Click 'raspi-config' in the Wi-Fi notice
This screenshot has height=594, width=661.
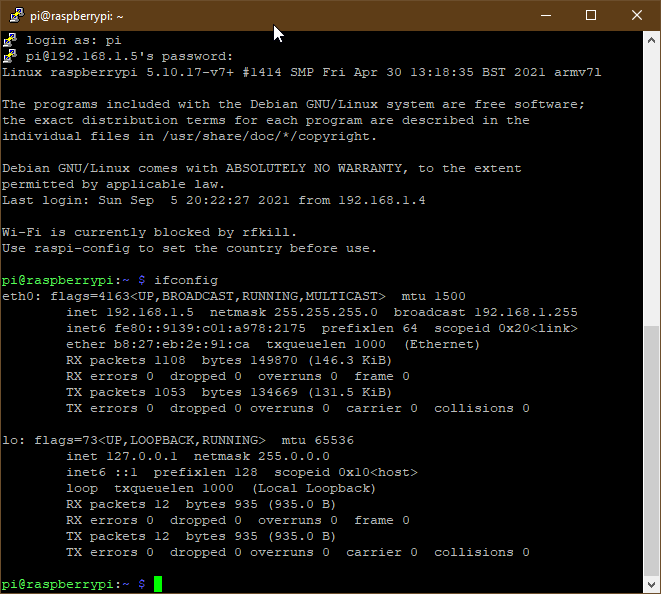tap(82, 248)
